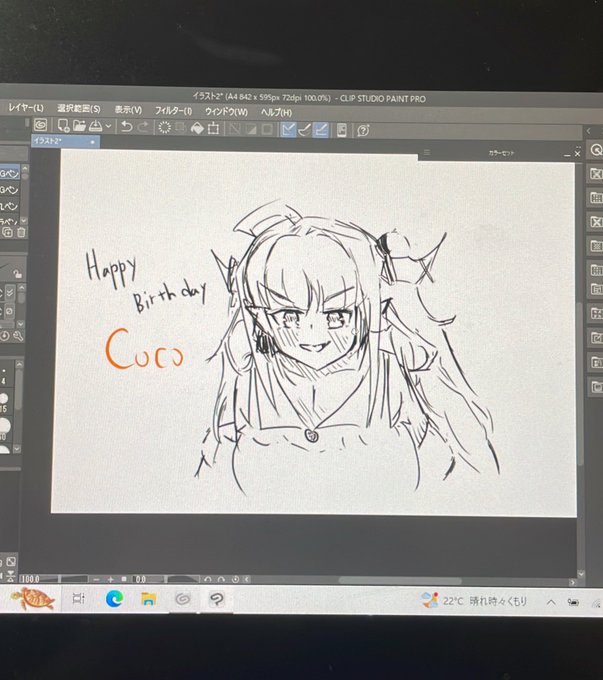Open the sub tool detail wrench icon
The image size is (603, 680).
coord(18,336)
